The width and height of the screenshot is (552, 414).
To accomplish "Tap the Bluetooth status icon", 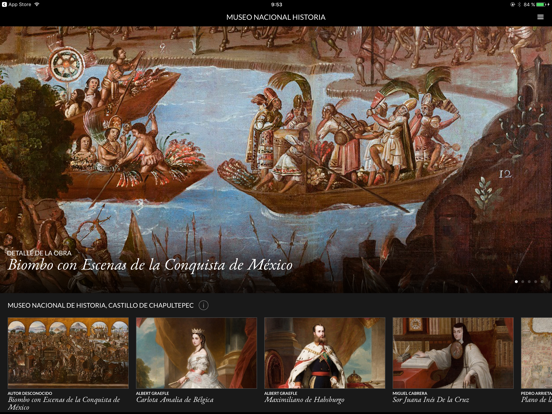I will [x=520, y=5].
